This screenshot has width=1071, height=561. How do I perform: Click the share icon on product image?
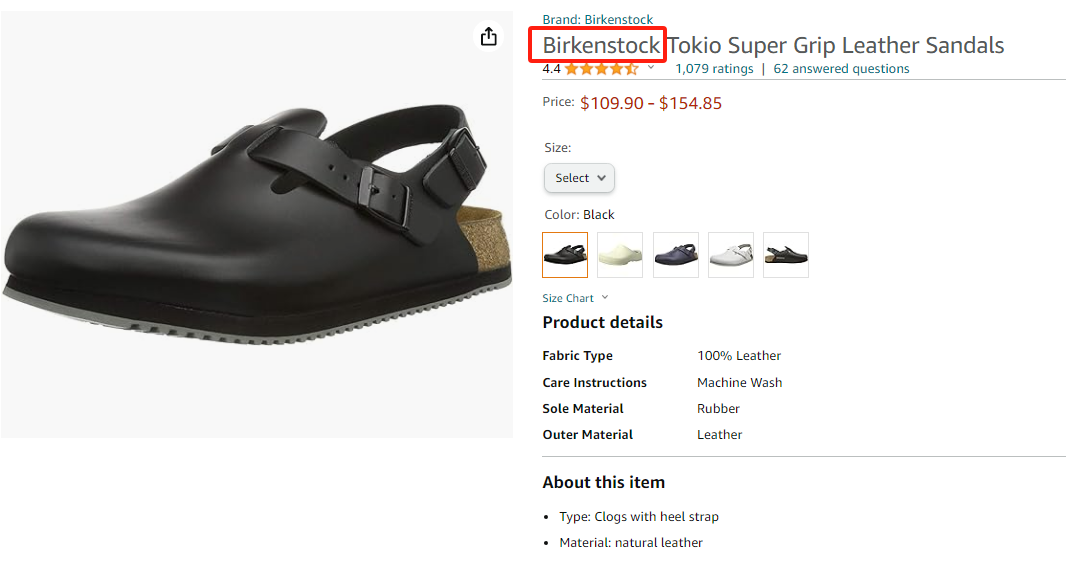(x=488, y=37)
